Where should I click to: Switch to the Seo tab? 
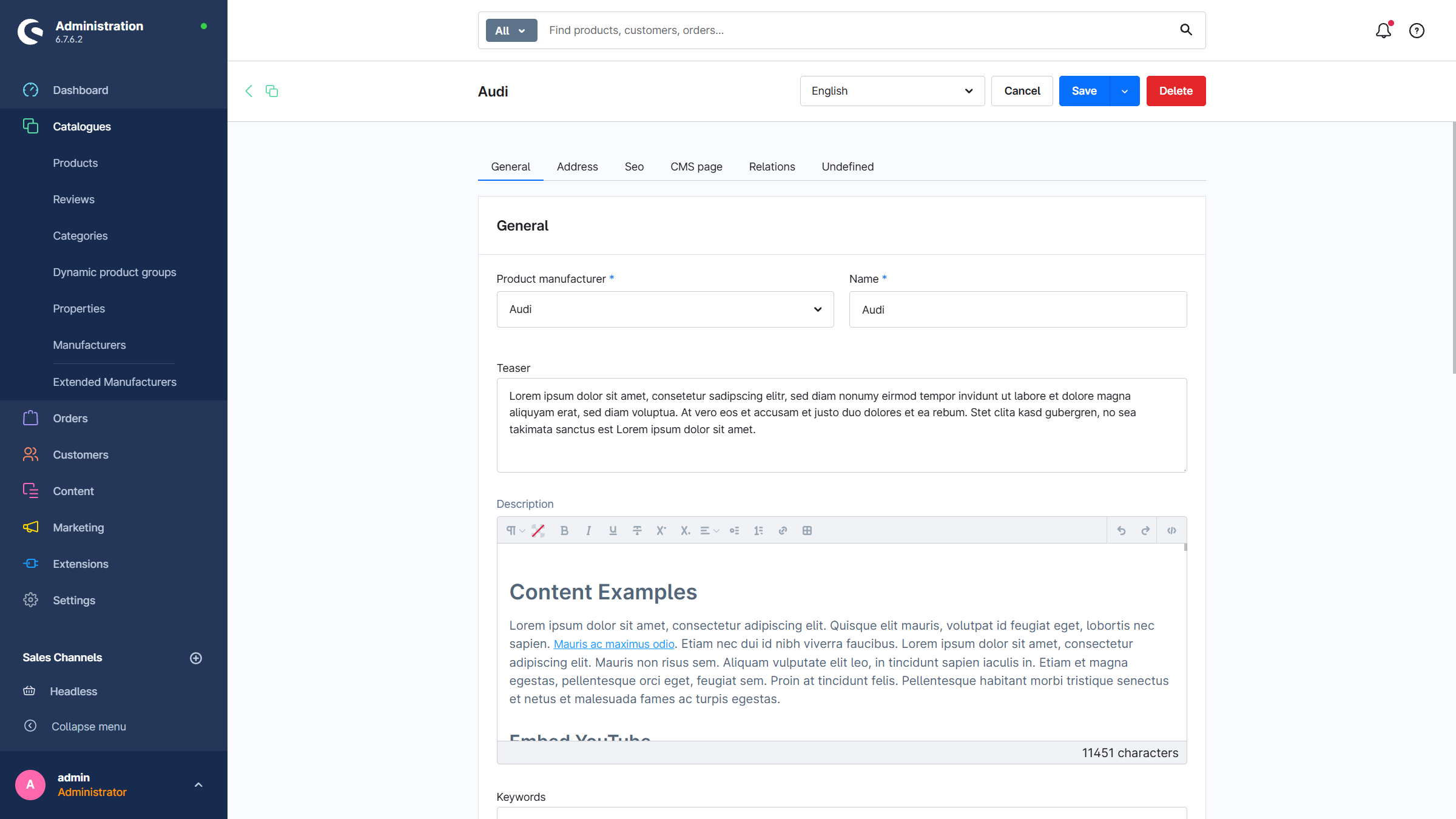[634, 167]
